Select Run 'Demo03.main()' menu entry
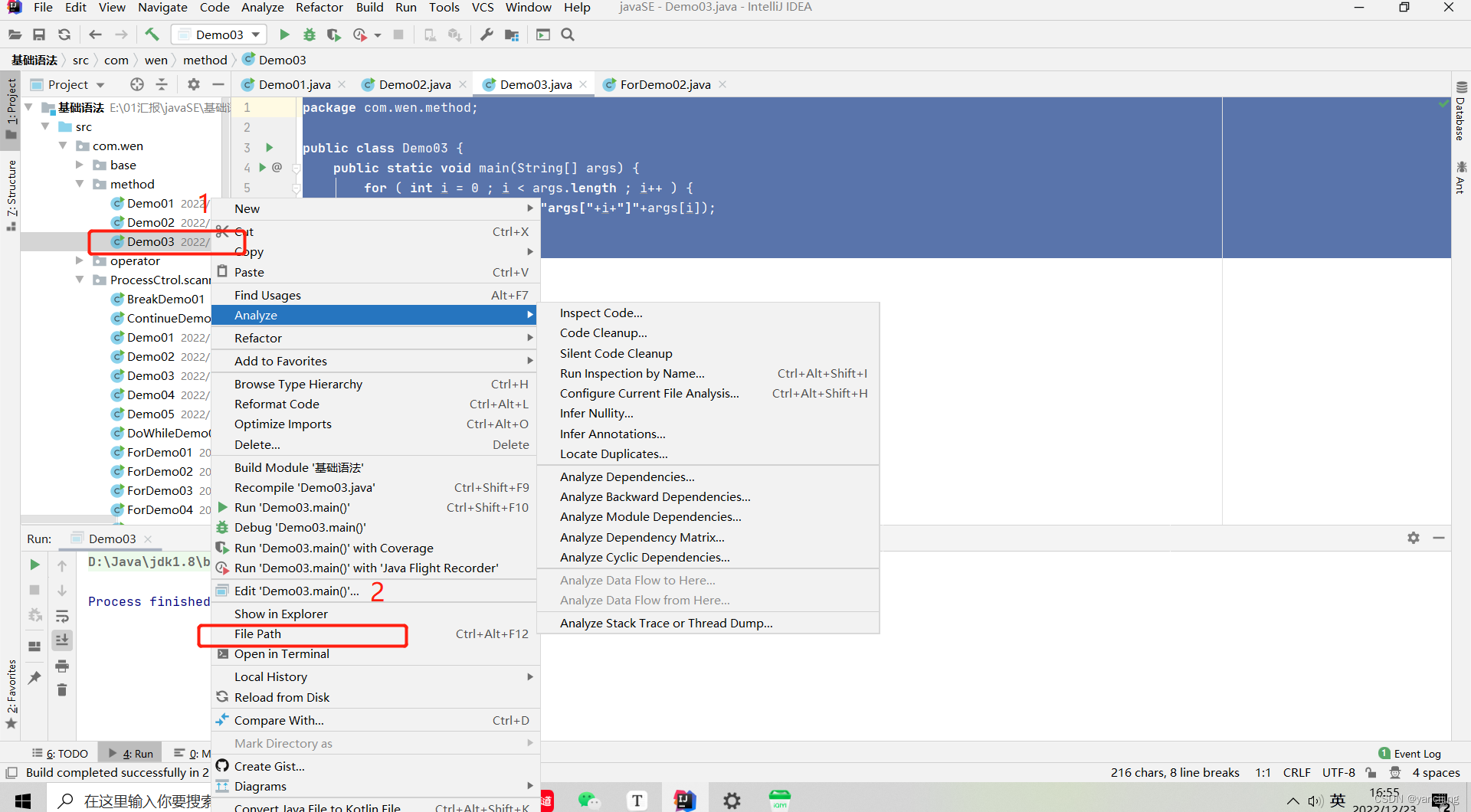This screenshot has width=1471, height=812. [x=375, y=507]
